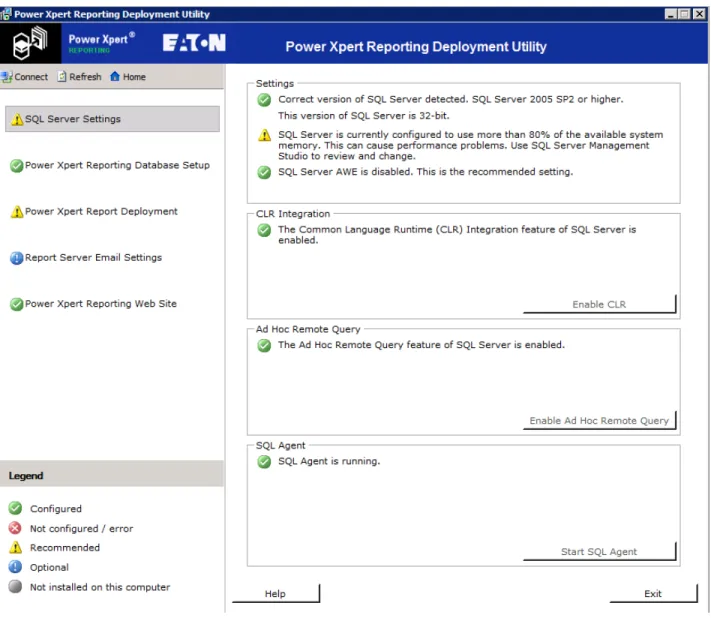Click blue info icon beside Email Settings
Image resolution: width=711 pixels, height=630 pixels.
point(17,258)
